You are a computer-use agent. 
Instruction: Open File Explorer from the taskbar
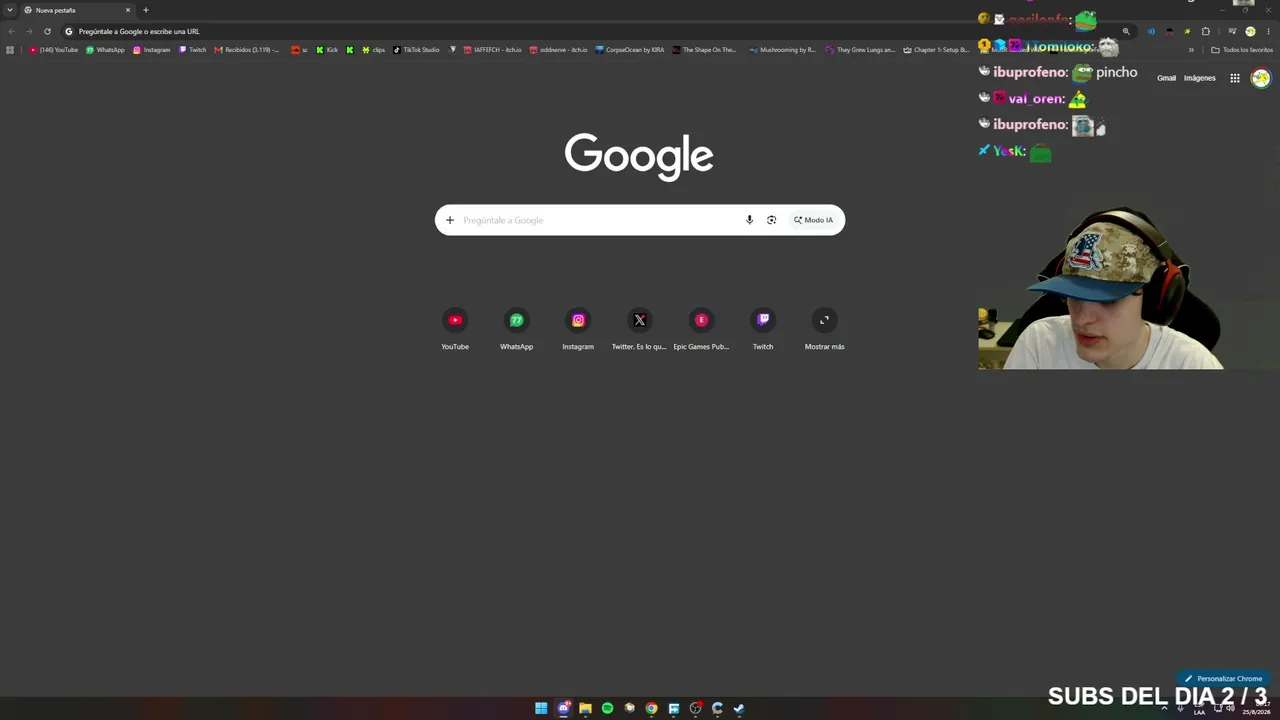[585, 708]
